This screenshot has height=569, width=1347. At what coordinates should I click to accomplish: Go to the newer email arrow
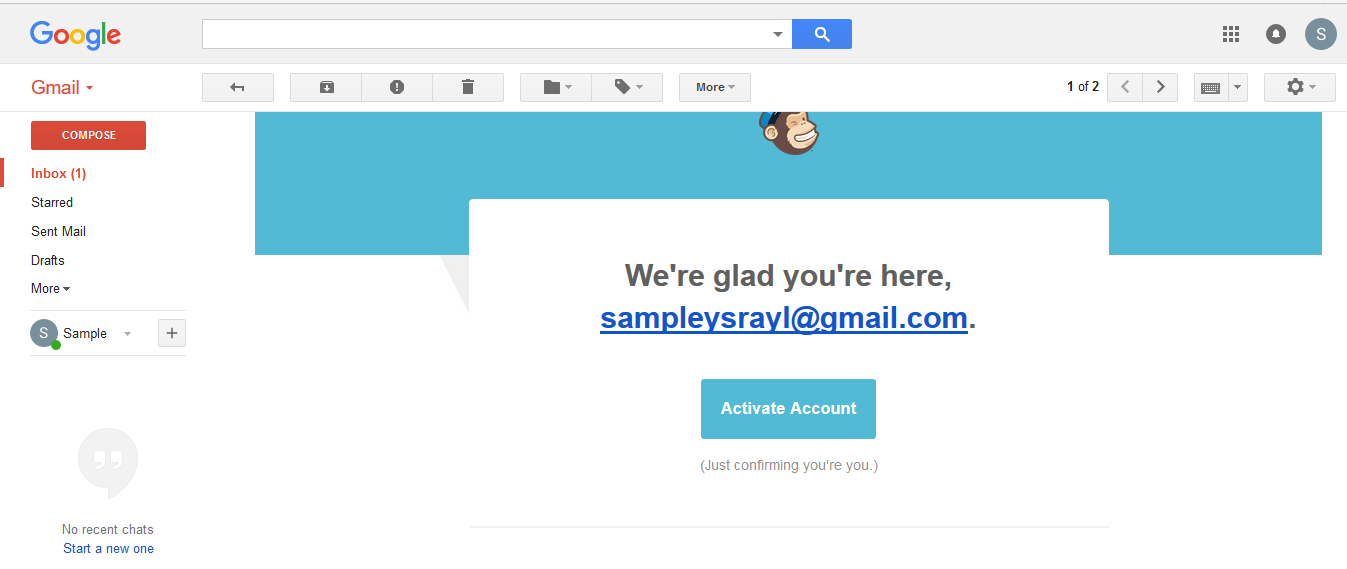[1125, 87]
